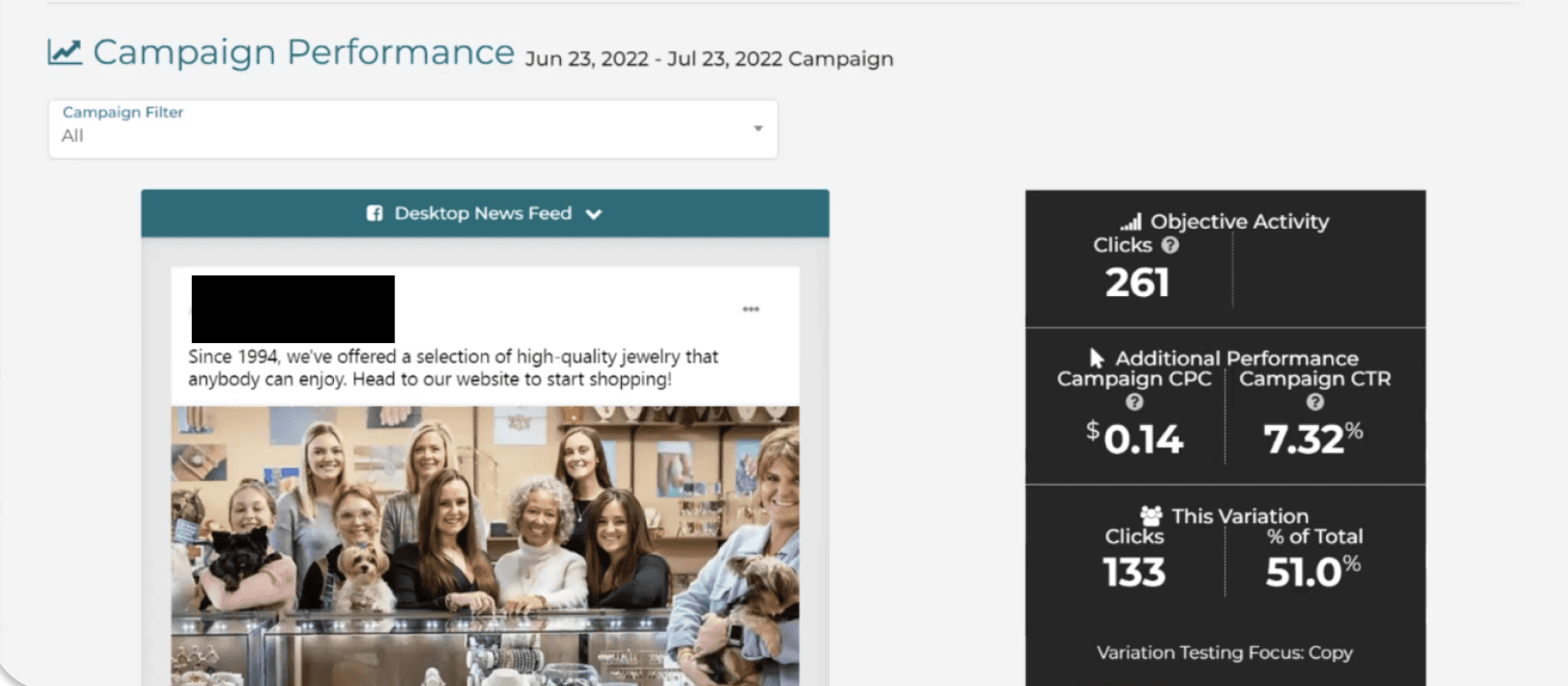Click the Campaign CTR value 7.32%
1568x686 pixels.
point(1313,439)
